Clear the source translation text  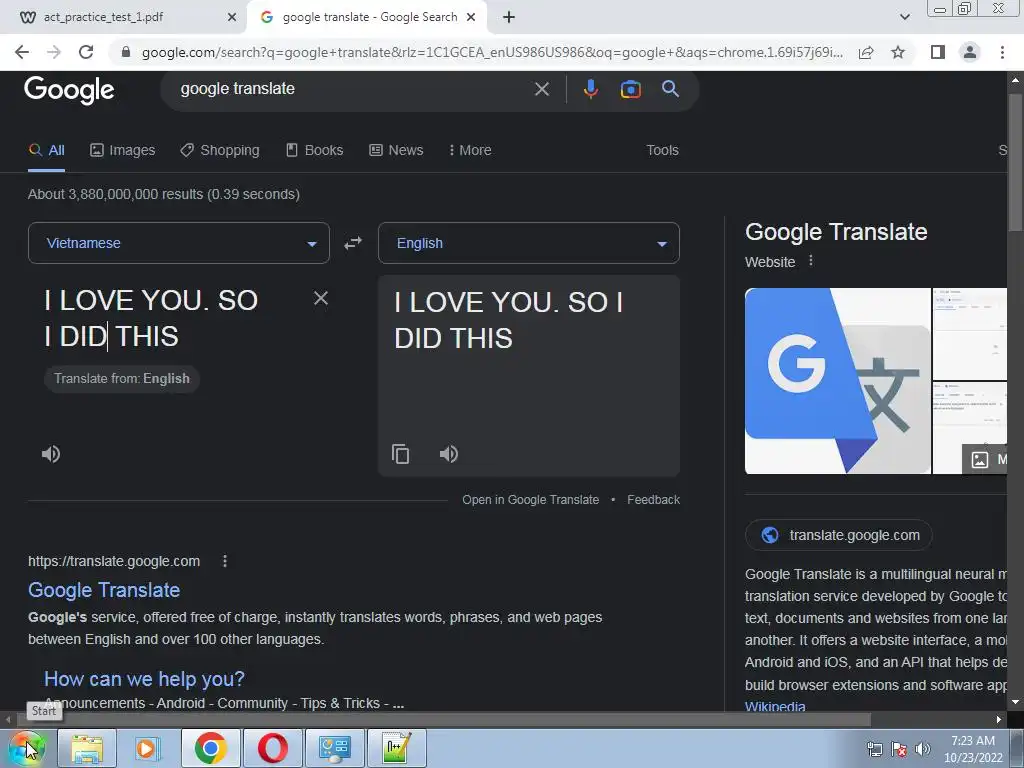click(321, 298)
